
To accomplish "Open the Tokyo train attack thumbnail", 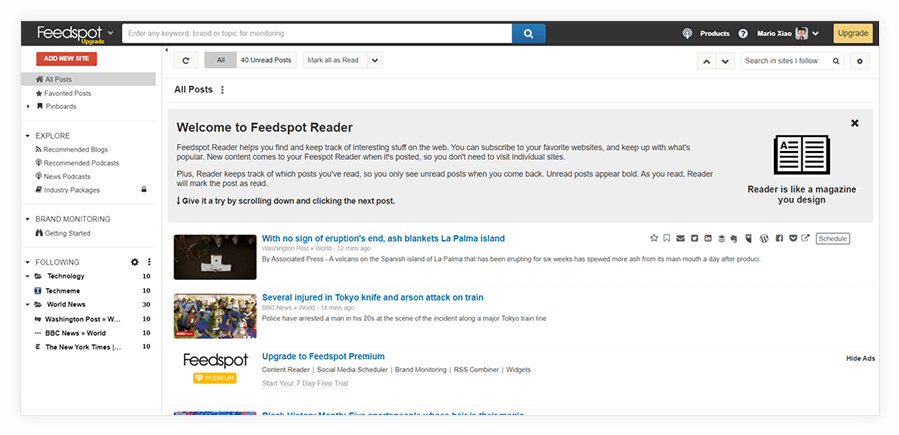I will [215, 316].
